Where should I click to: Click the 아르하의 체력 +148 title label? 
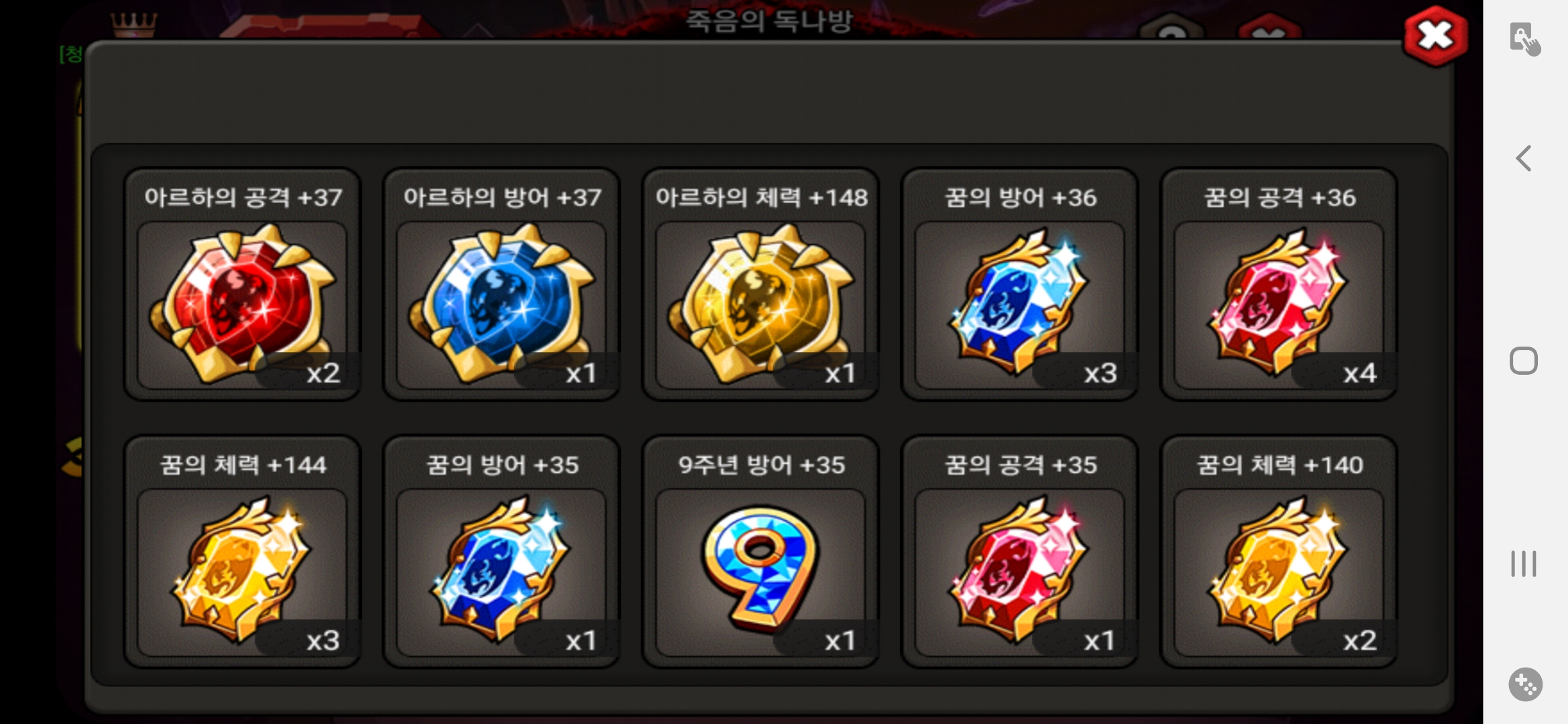tap(761, 197)
